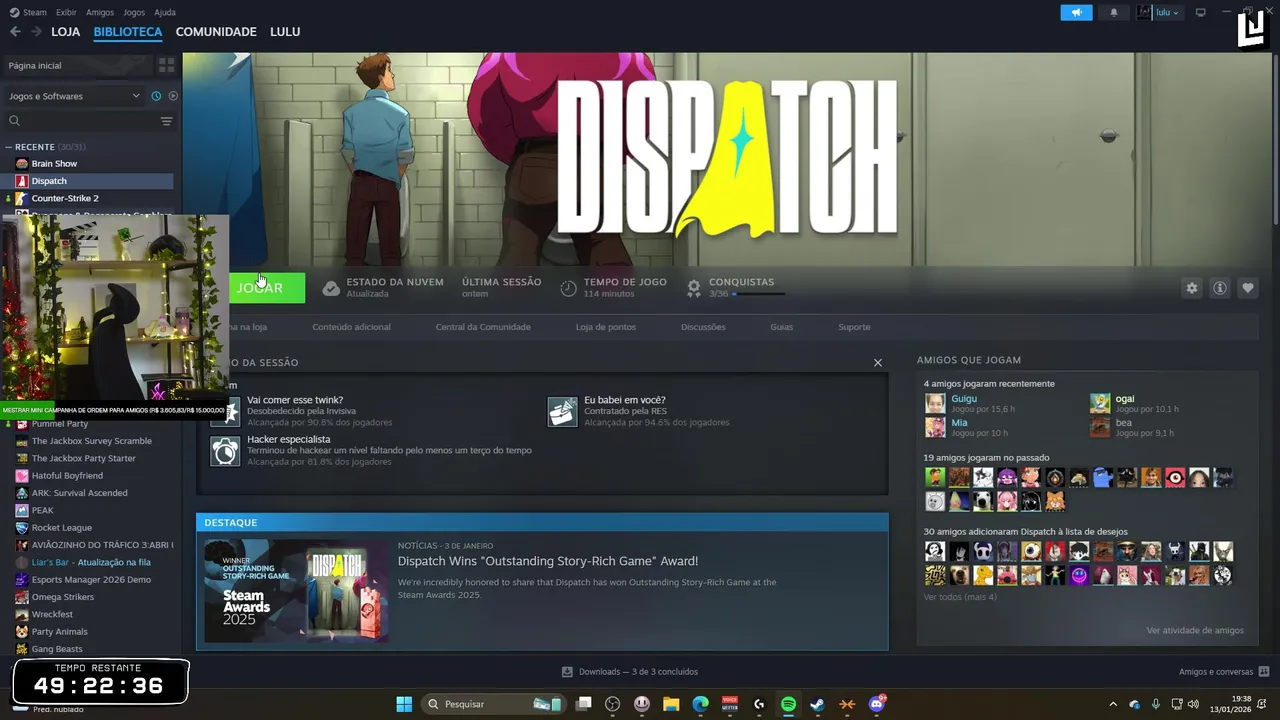1280x720 pixels.
Task: Select Brain Show in library list
Action: 54,164
